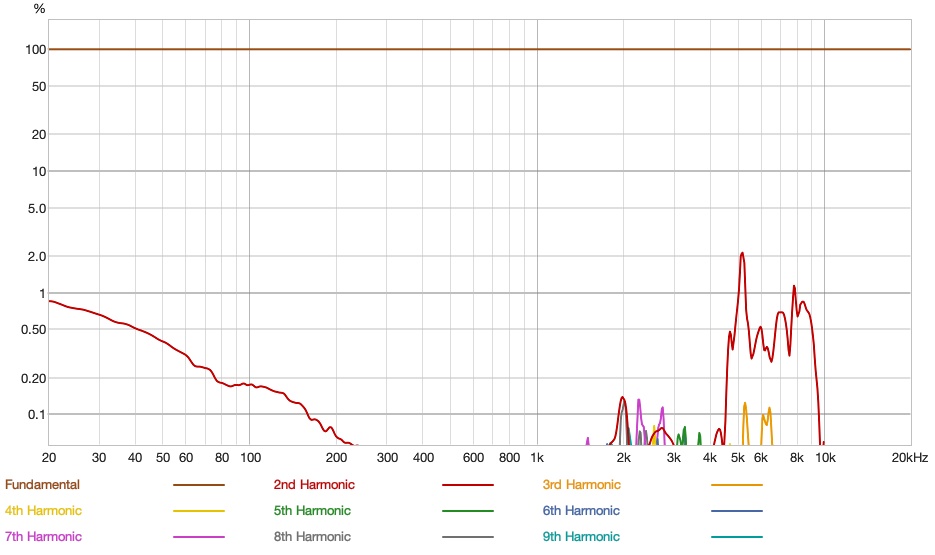Select the orange 3rd Harmonic line swatch
Screen dimensions: 935x555
[737, 485]
